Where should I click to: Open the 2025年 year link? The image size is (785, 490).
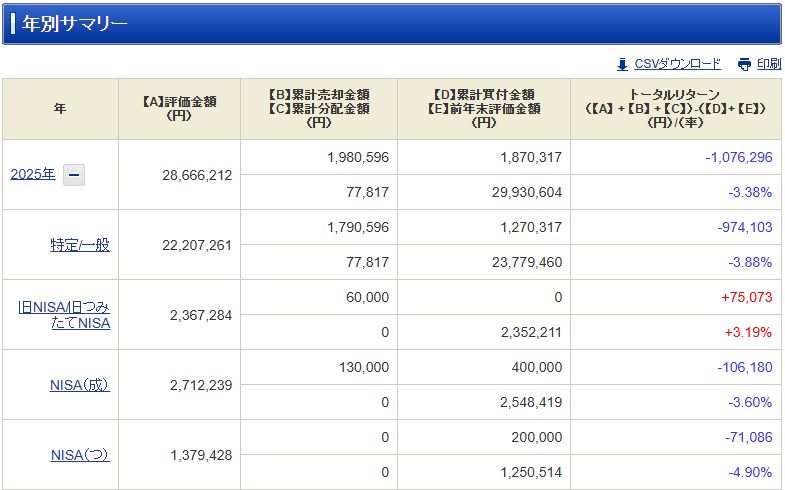(x=33, y=174)
